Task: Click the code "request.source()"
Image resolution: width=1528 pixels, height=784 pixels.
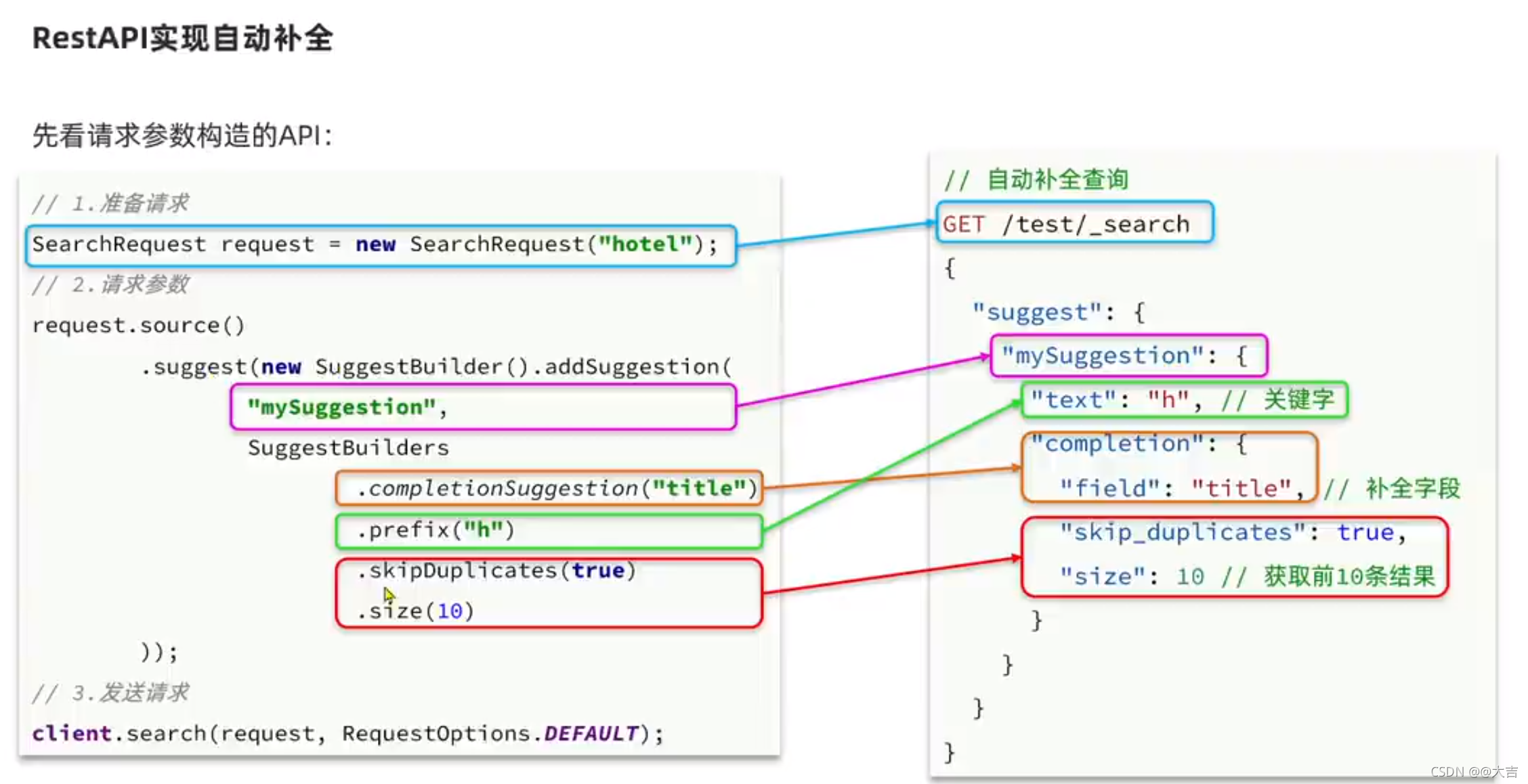Action: [x=138, y=326]
